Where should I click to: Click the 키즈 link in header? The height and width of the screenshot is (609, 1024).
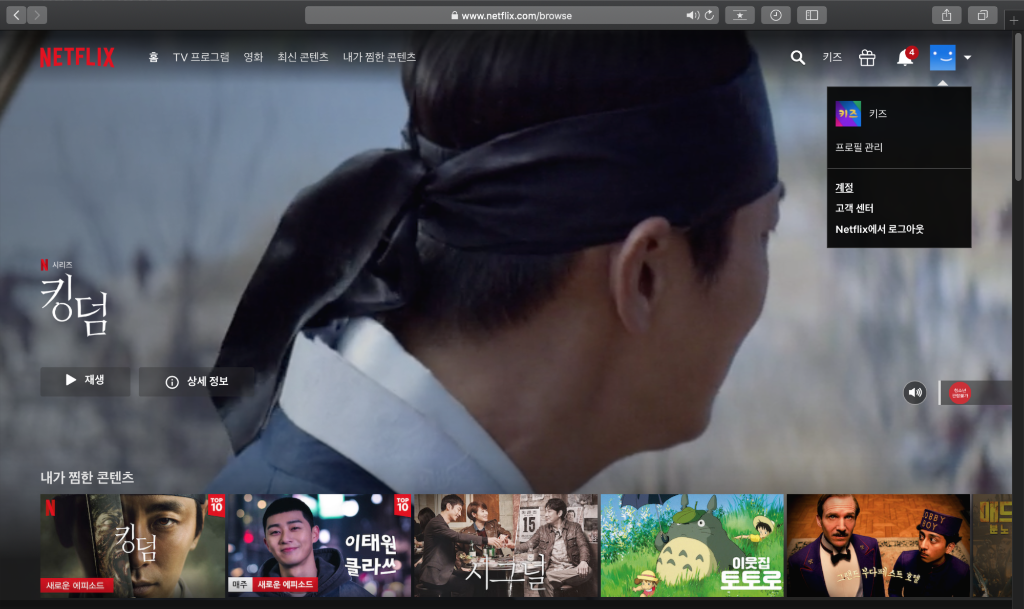coord(832,57)
